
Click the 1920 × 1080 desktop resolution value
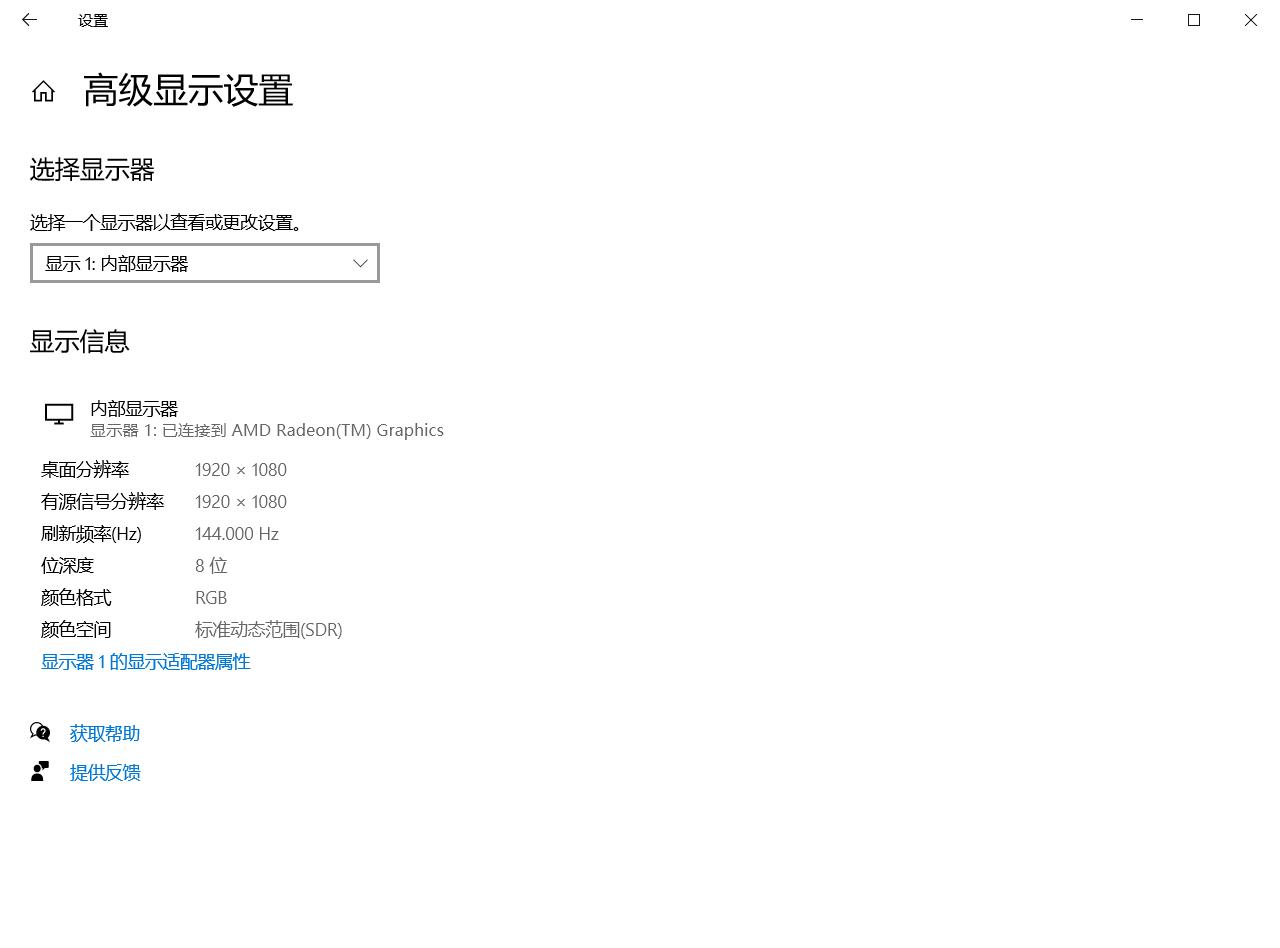pos(241,469)
